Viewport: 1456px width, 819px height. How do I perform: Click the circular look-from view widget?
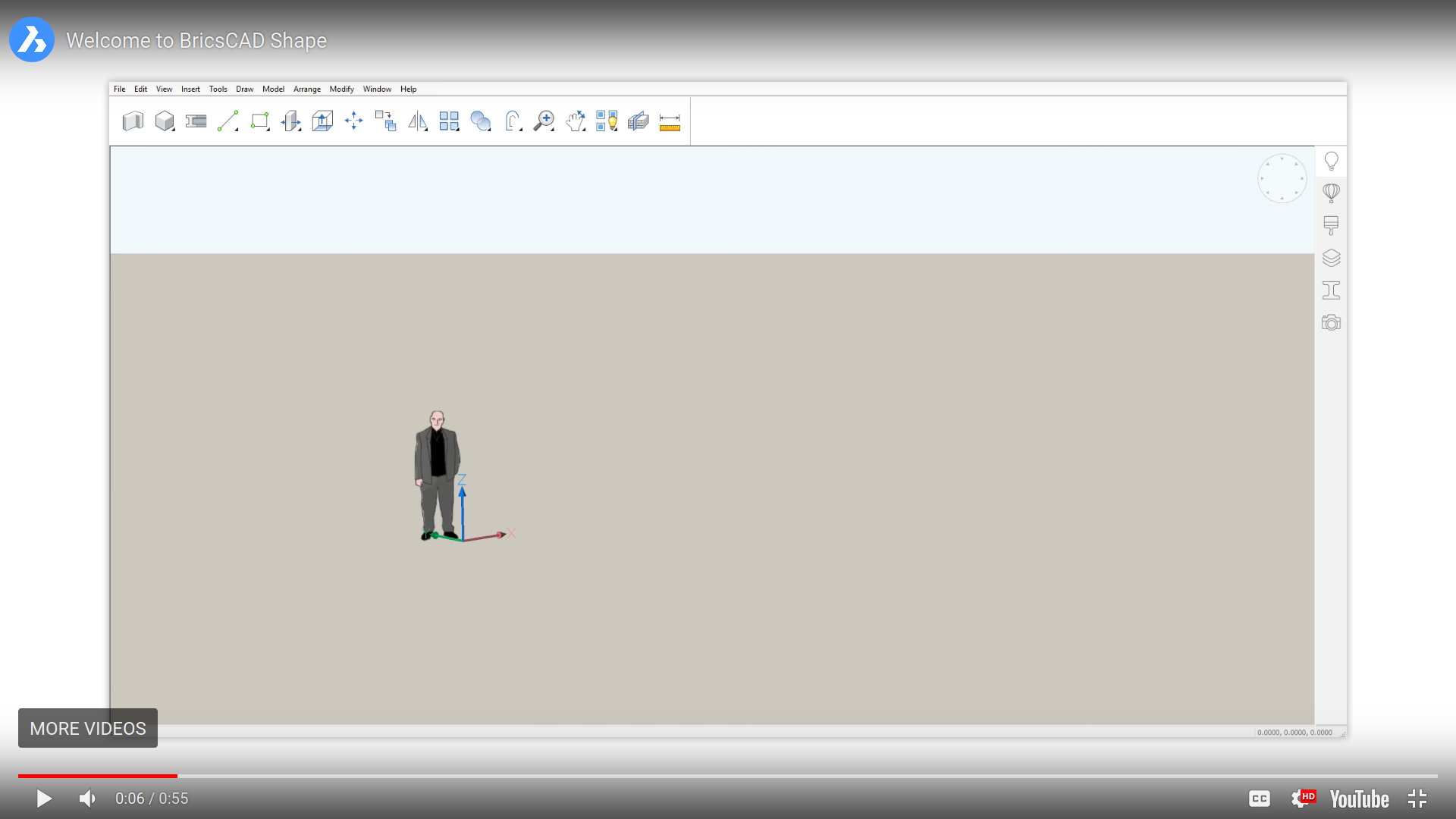tap(1282, 179)
